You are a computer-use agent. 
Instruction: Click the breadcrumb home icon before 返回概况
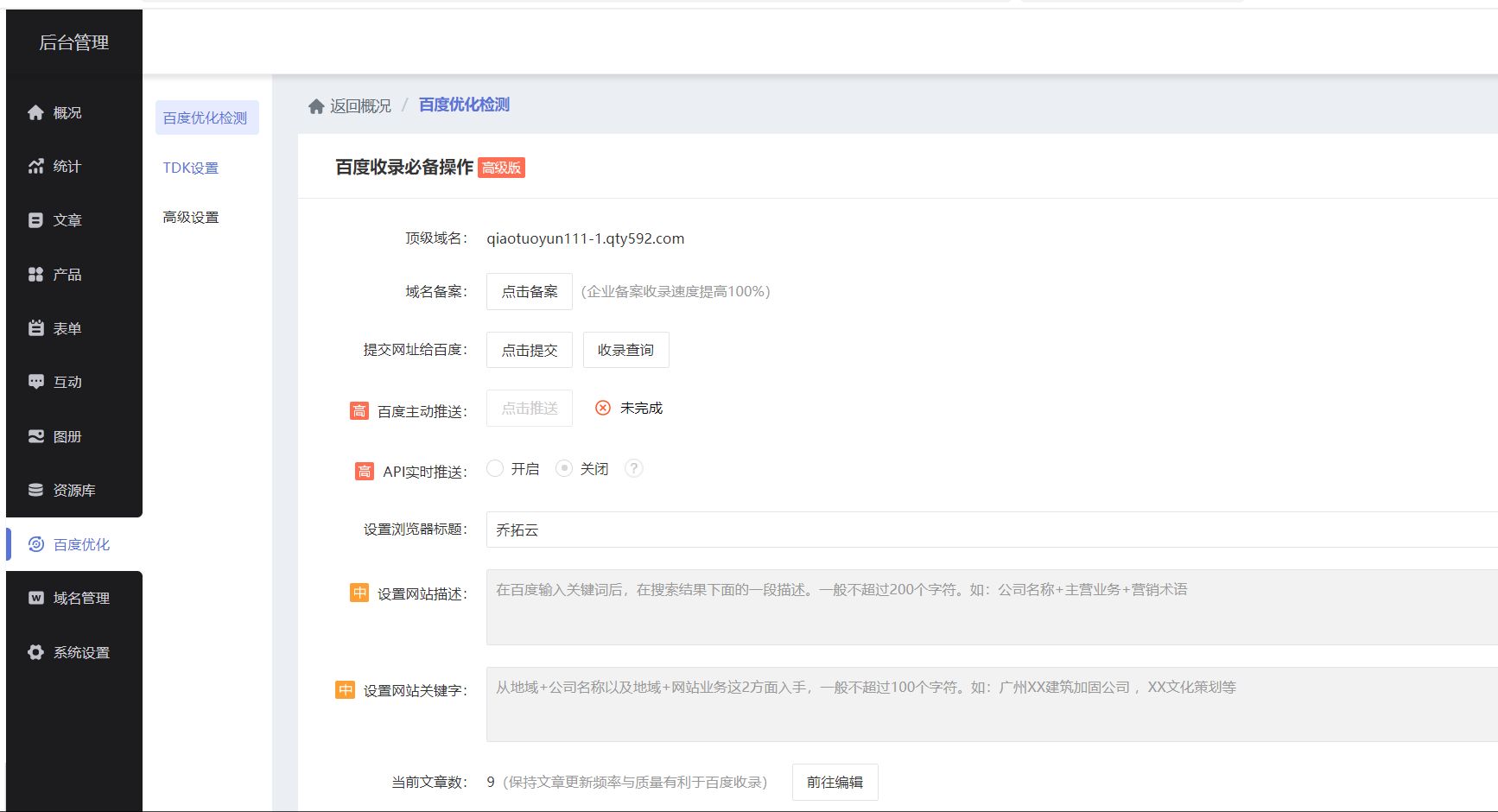tap(316, 105)
